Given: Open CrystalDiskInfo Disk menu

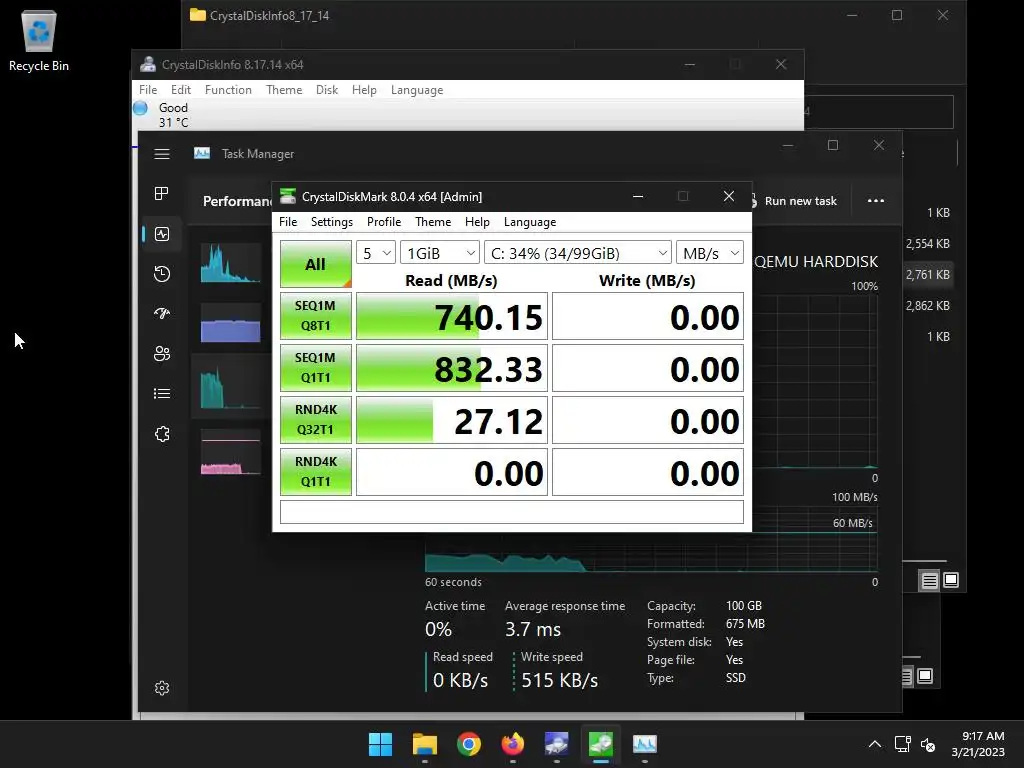Looking at the screenshot, I should click(327, 90).
